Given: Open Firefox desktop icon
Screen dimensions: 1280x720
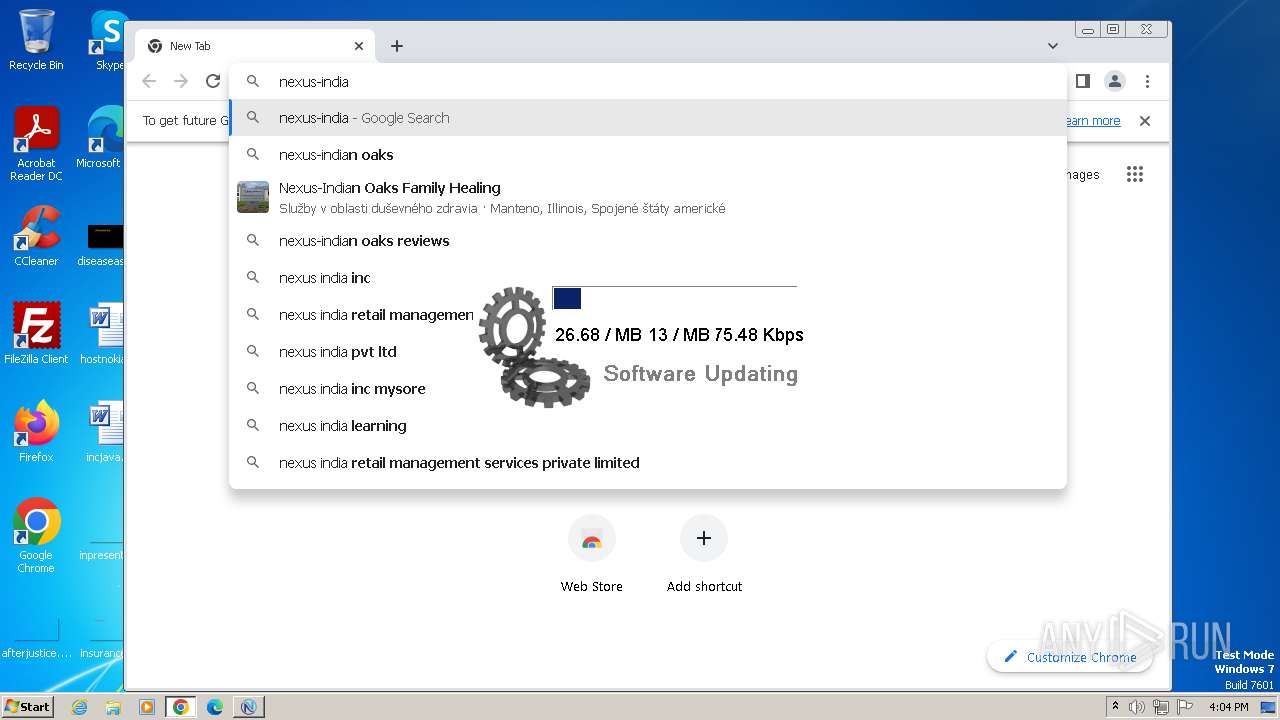Looking at the screenshot, I should tap(36, 432).
